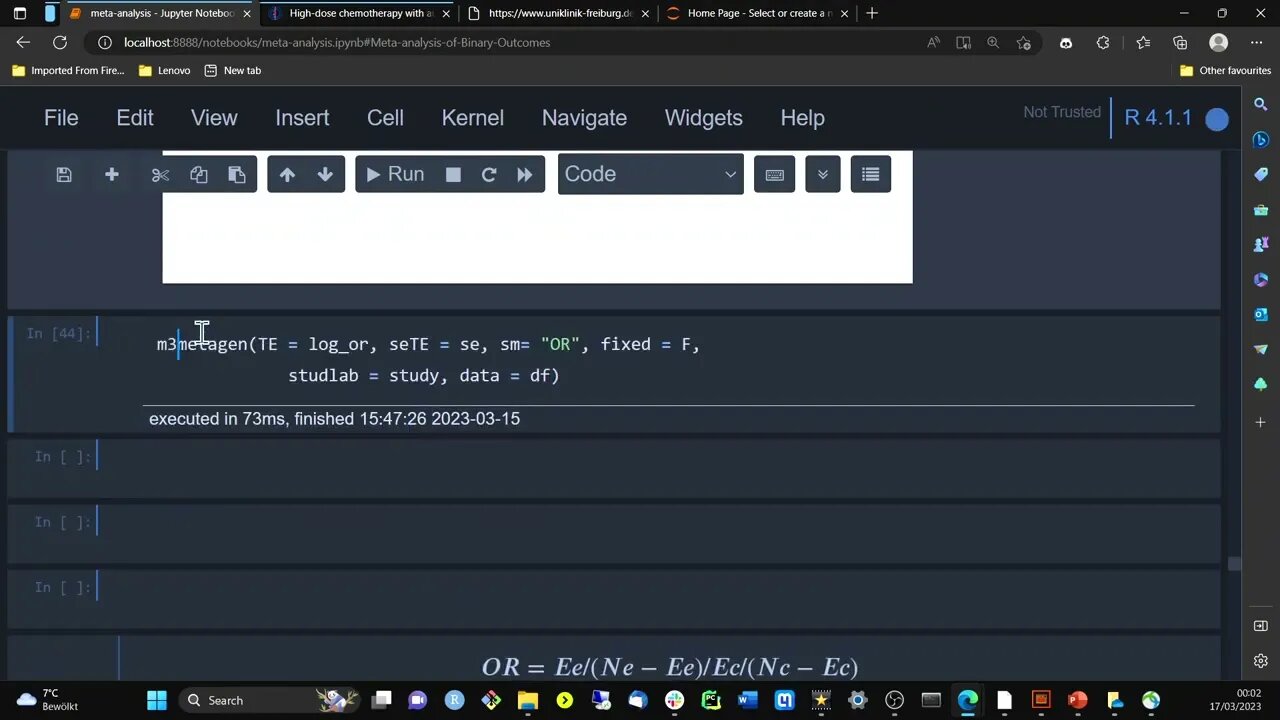Switch to the meta-analysis Jupyter Notebook tab
This screenshot has width=1280, height=720.
coord(160,14)
